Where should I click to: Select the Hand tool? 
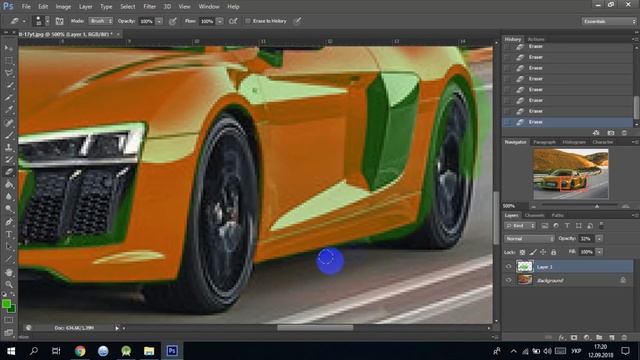9,272
